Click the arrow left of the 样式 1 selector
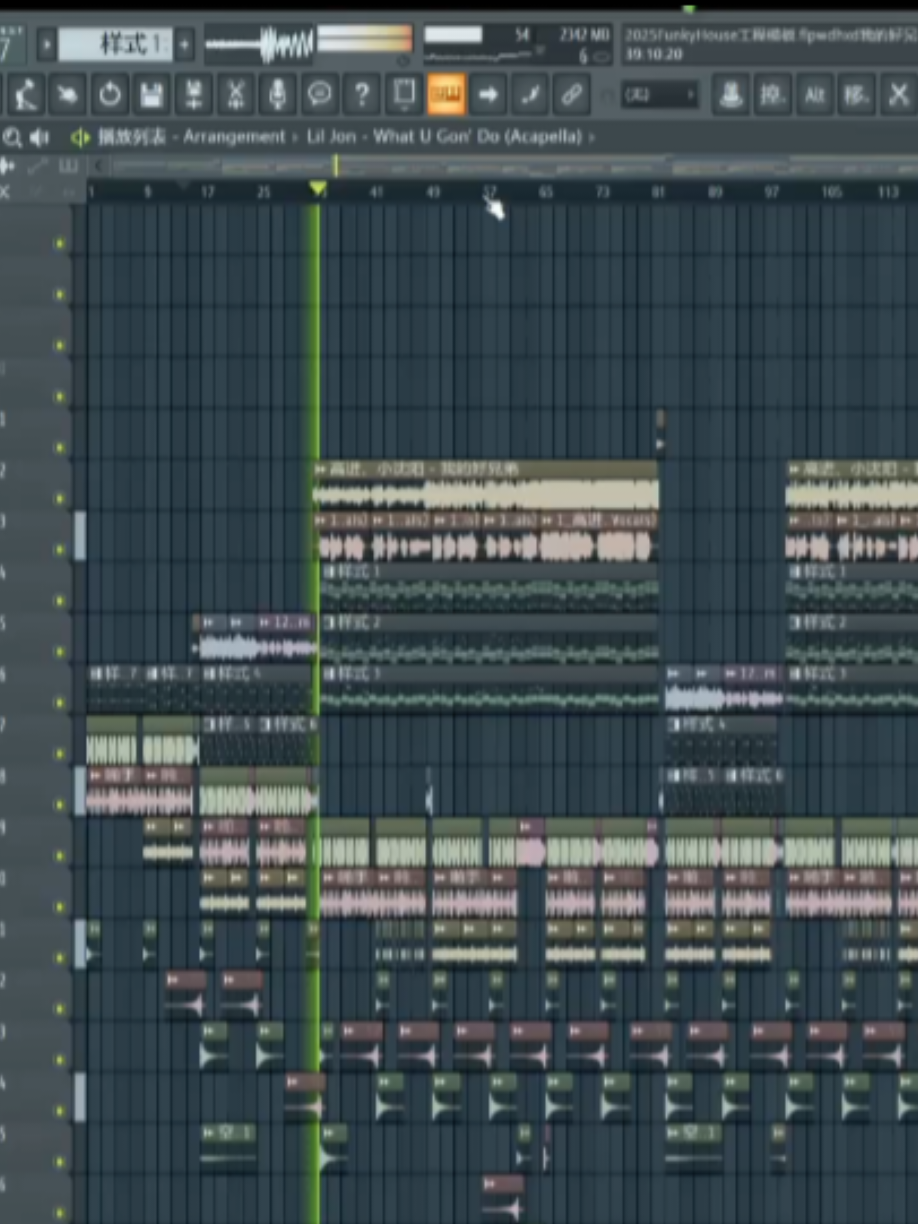Image resolution: width=918 pixels, height=1224 pixels. pyautogui.click(x=46, y=44)
